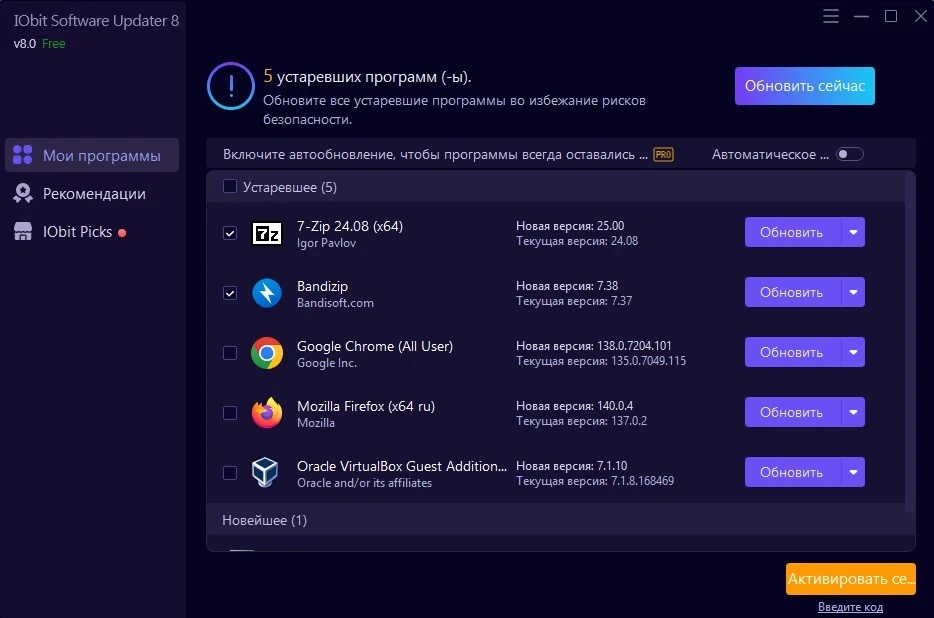Uncheck the 7-Zip 24.08 checkbox
The height and width of the screenshot is (618, 934).
coord(230,233)
